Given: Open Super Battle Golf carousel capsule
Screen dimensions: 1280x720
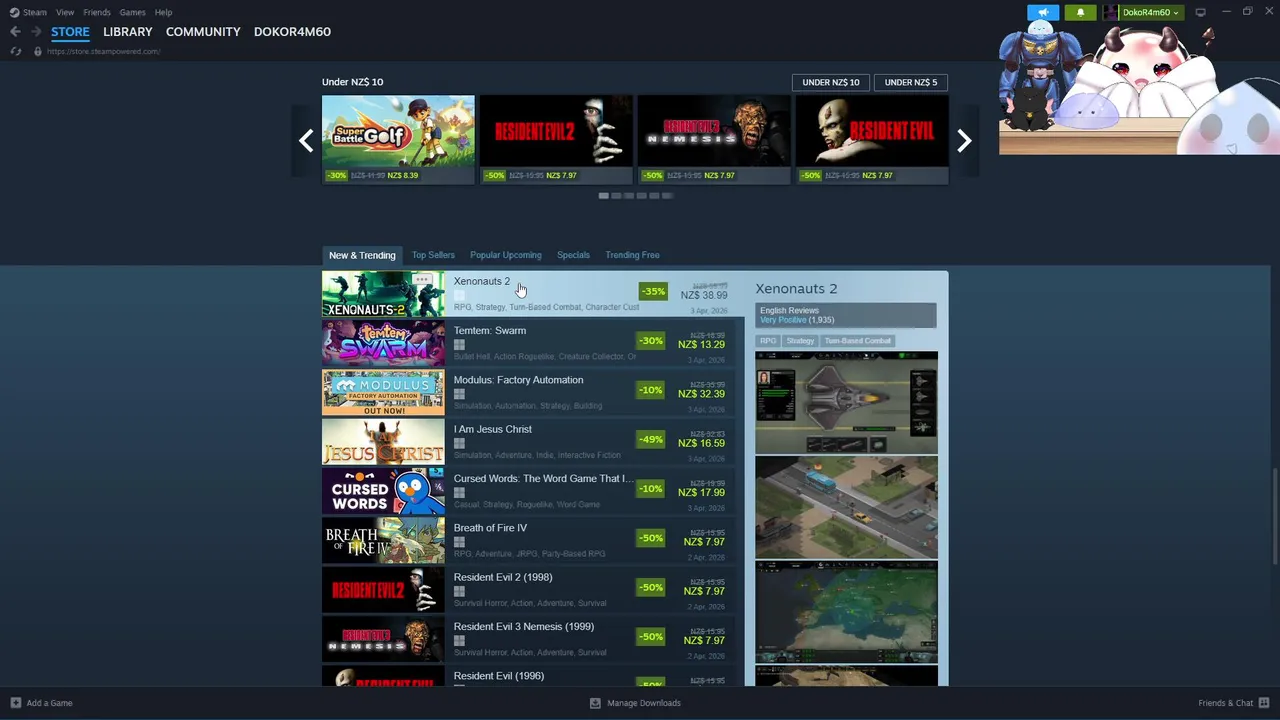Looking at the screenshot, I should click(398, 139).
